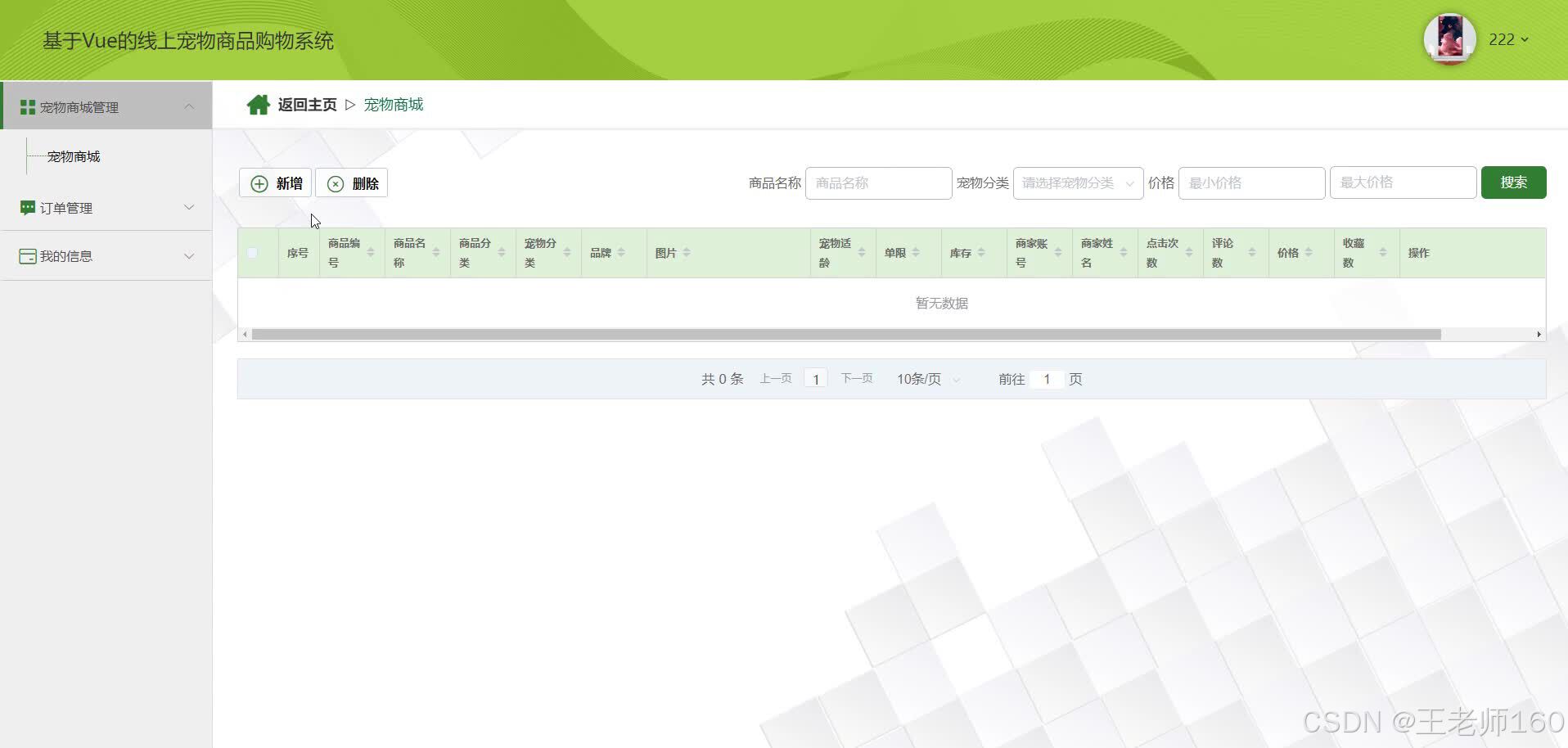The width and height of the screenshot is (1568, 748).
Task: Click the 新增 button
Action: pos(275,183)
